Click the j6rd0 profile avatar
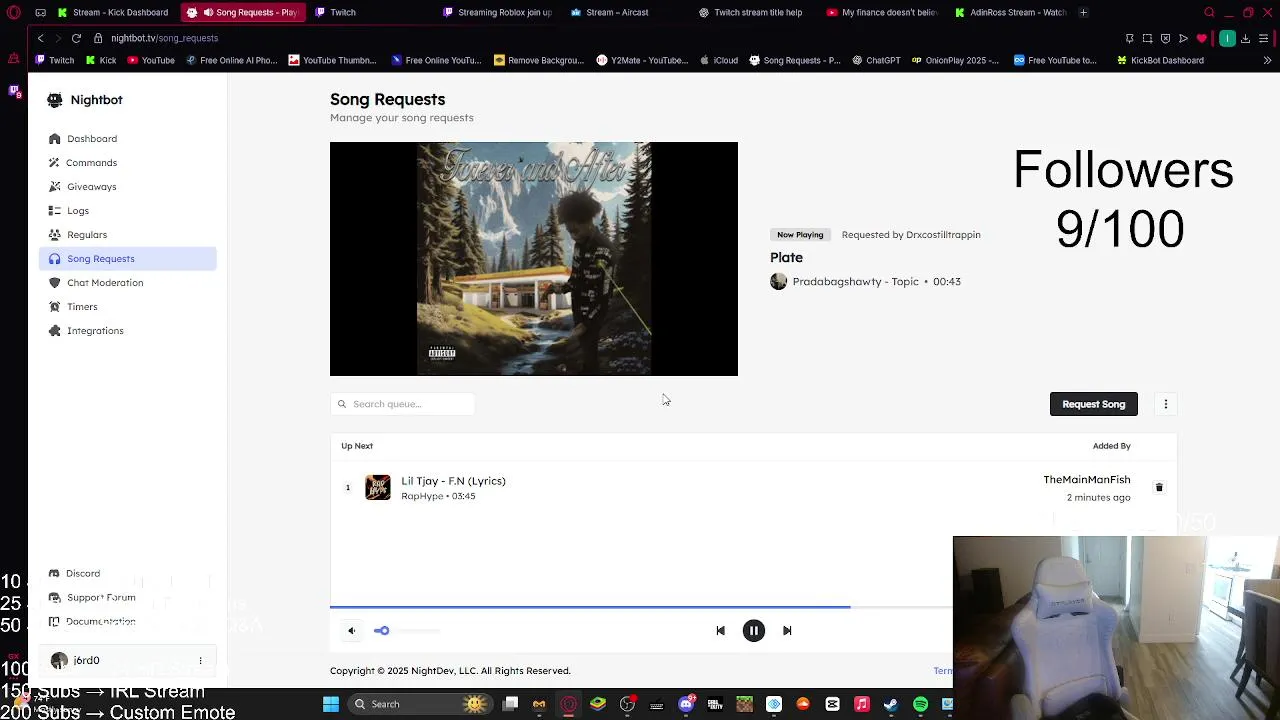The width and height of the screenshot is (1280, 720). pos(59,661)
